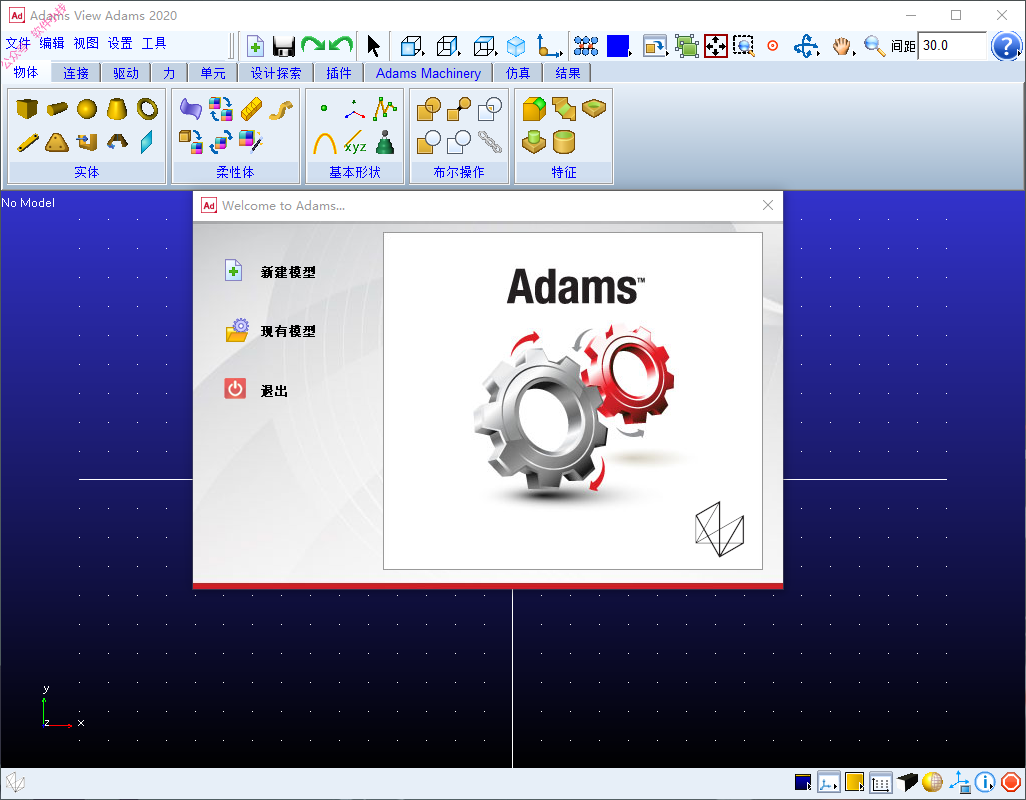The width and height of the screenshot is (1026, 800).
Task: Open the status bar window layout dropdown
Action: [803, 782]
